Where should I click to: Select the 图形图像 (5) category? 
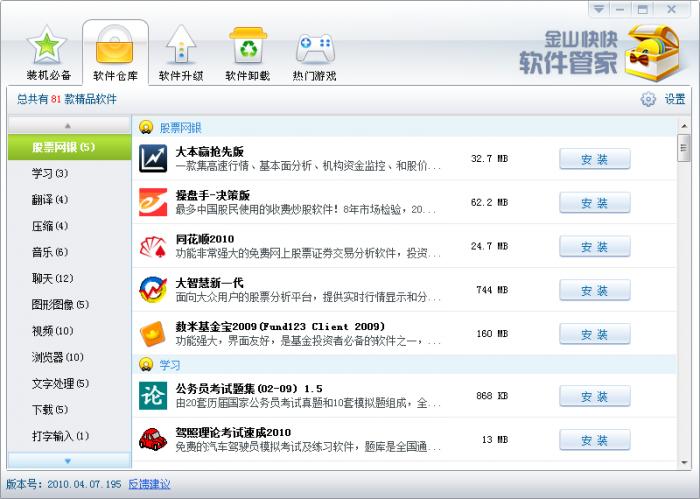pyautogui.click(x=70, y=304)
